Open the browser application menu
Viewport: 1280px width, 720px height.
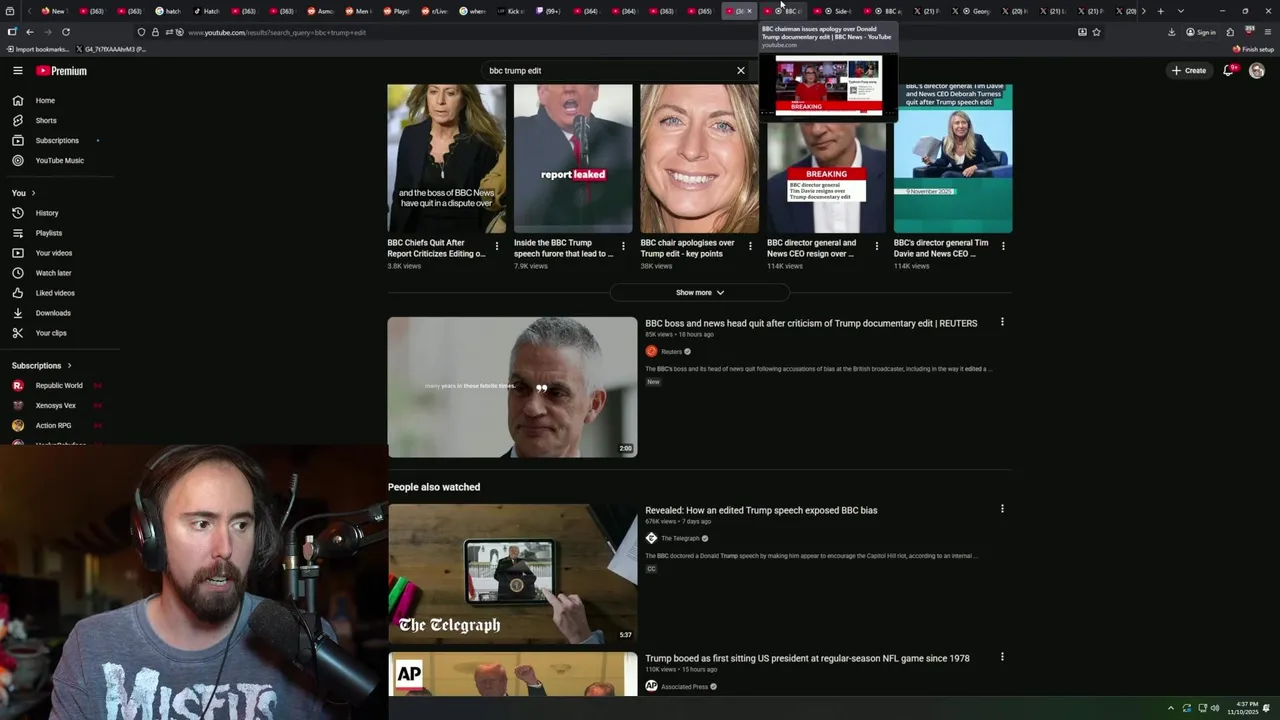tap(1268, 32)
